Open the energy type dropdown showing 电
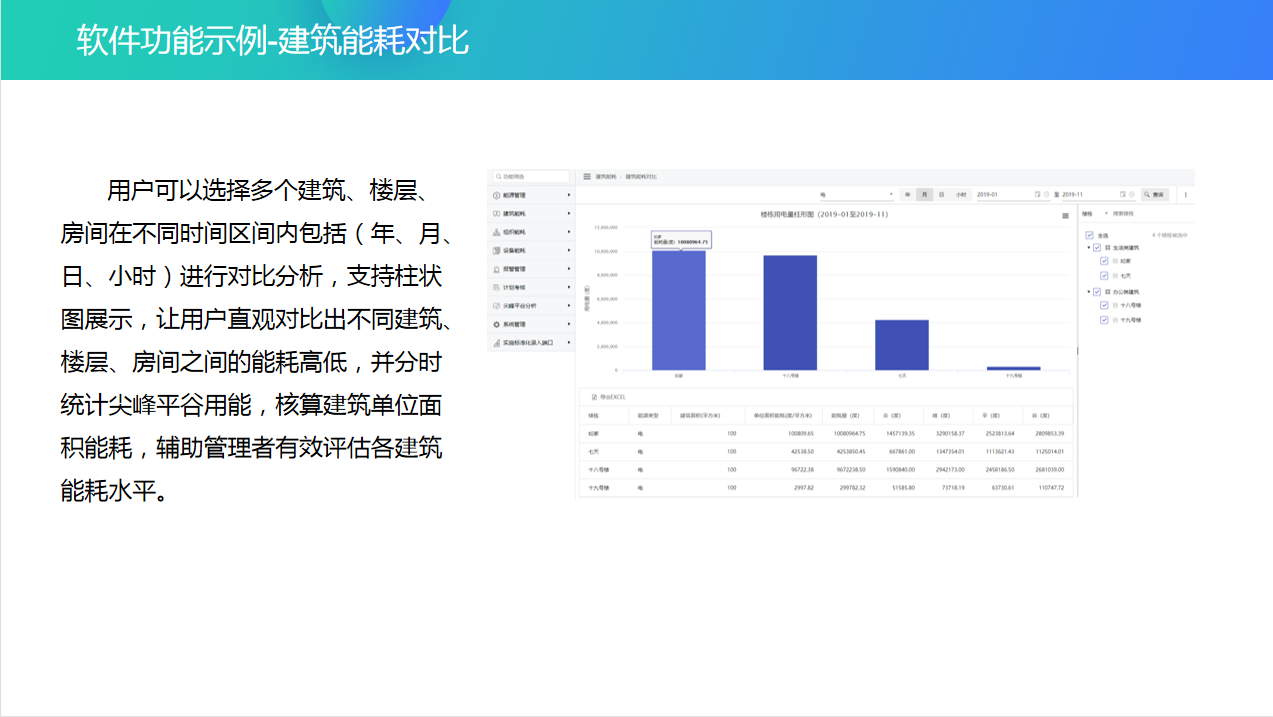1273x717 pixels. [x=855, y=194]
